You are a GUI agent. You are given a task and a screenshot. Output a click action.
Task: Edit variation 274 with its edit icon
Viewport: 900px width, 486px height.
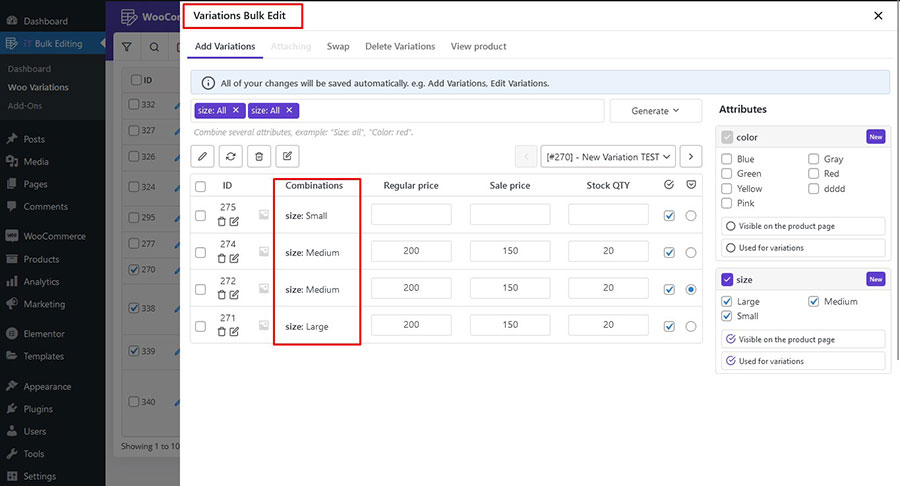point(234,258)
